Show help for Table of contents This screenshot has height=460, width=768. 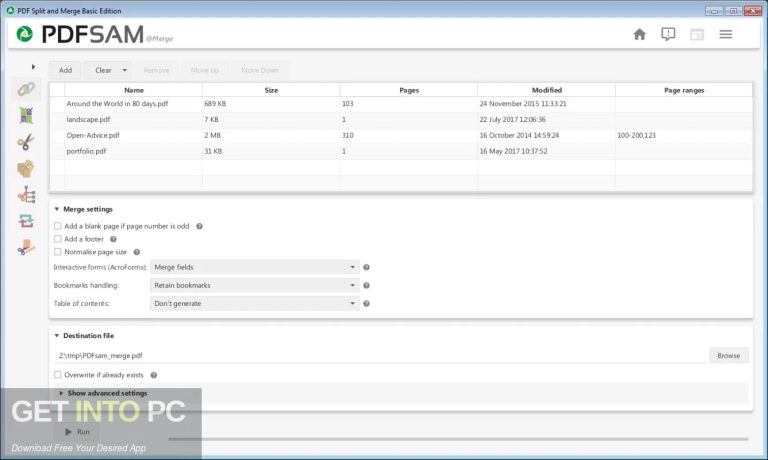[x=366, y=304]
